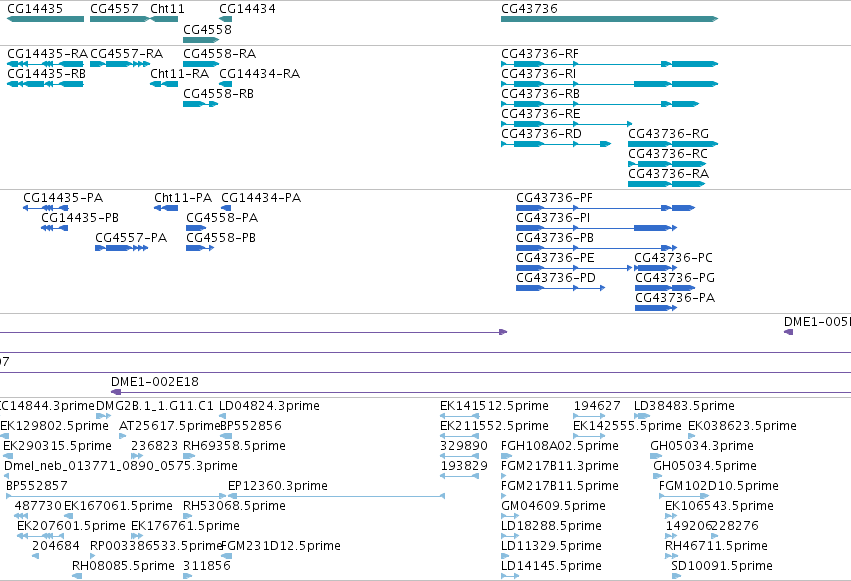Click protein CG14435-PA label

(63, 197)
